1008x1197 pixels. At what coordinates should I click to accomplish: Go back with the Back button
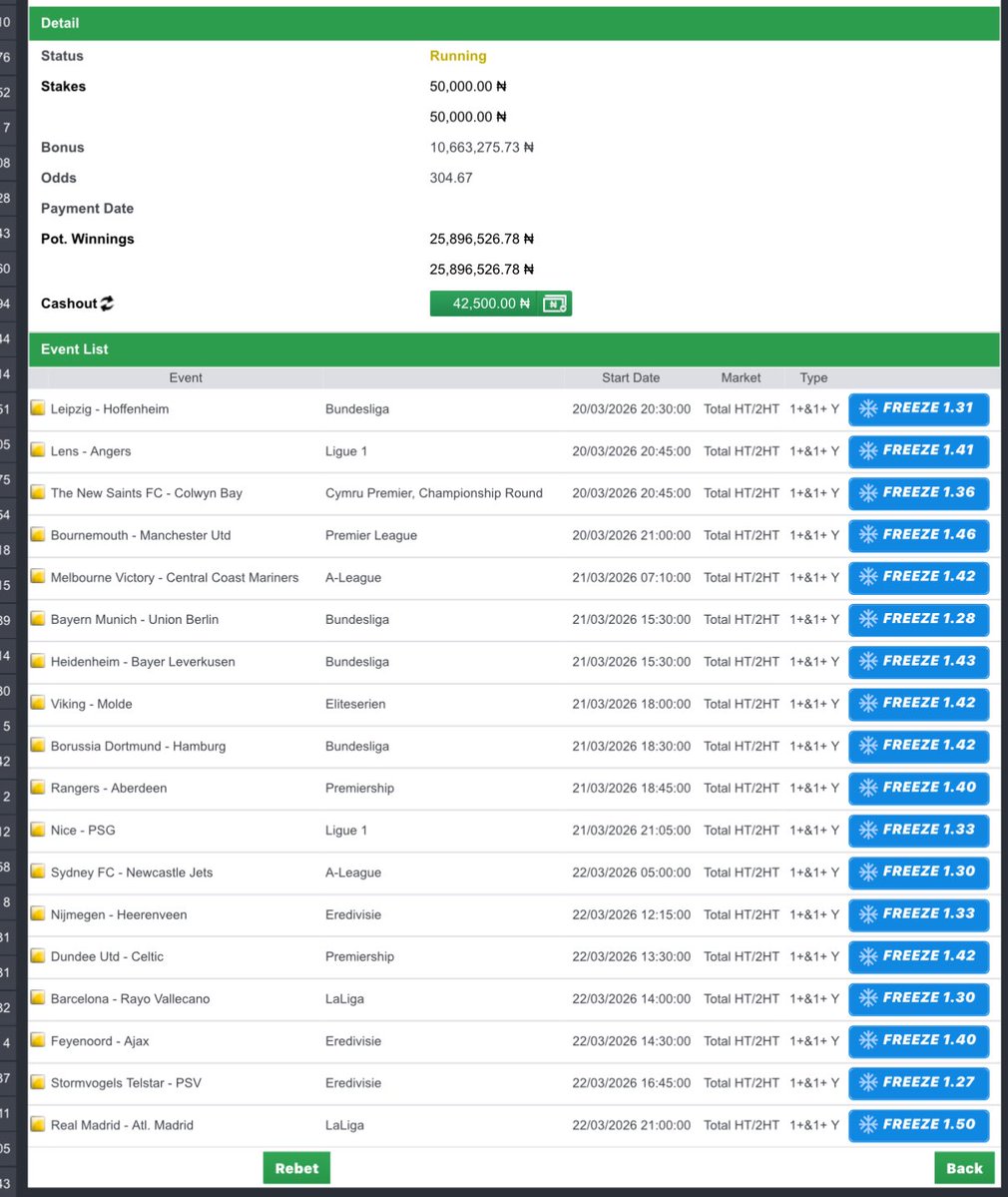964,1168
